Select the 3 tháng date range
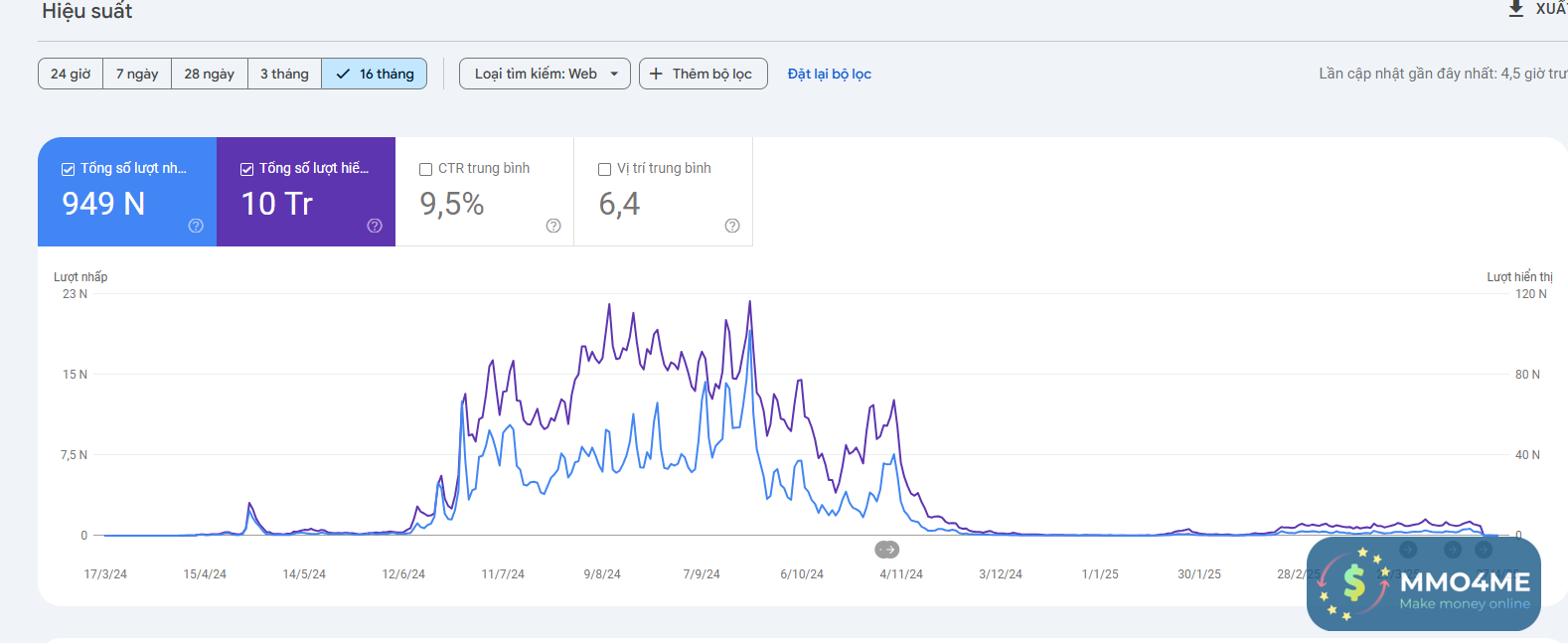 [284, 74]
